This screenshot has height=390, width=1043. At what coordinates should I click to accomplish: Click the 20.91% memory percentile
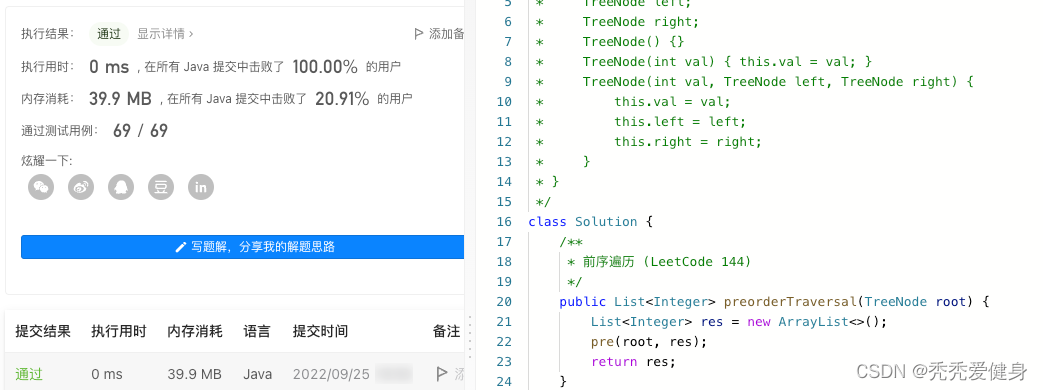click(342, 99)
